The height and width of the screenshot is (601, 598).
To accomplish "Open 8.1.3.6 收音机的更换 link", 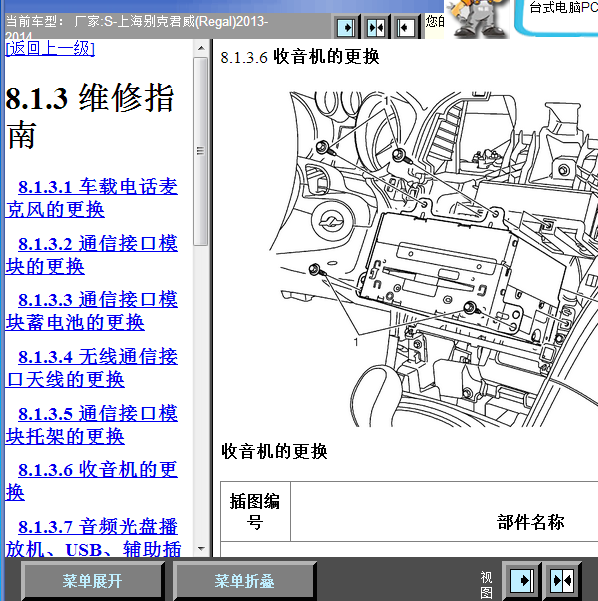I will coord(92,481).
